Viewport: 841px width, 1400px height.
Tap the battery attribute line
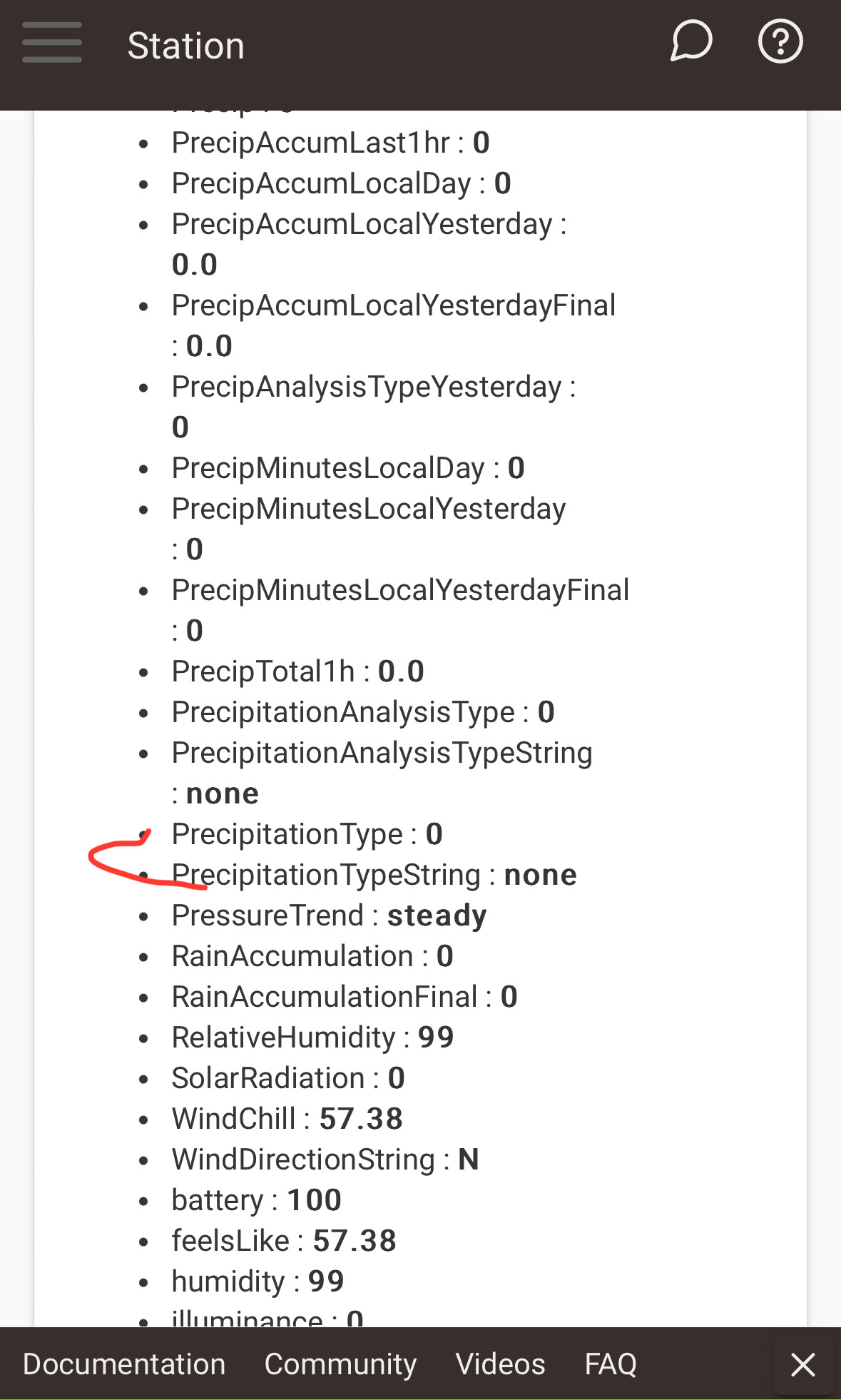click(256, 1200)
